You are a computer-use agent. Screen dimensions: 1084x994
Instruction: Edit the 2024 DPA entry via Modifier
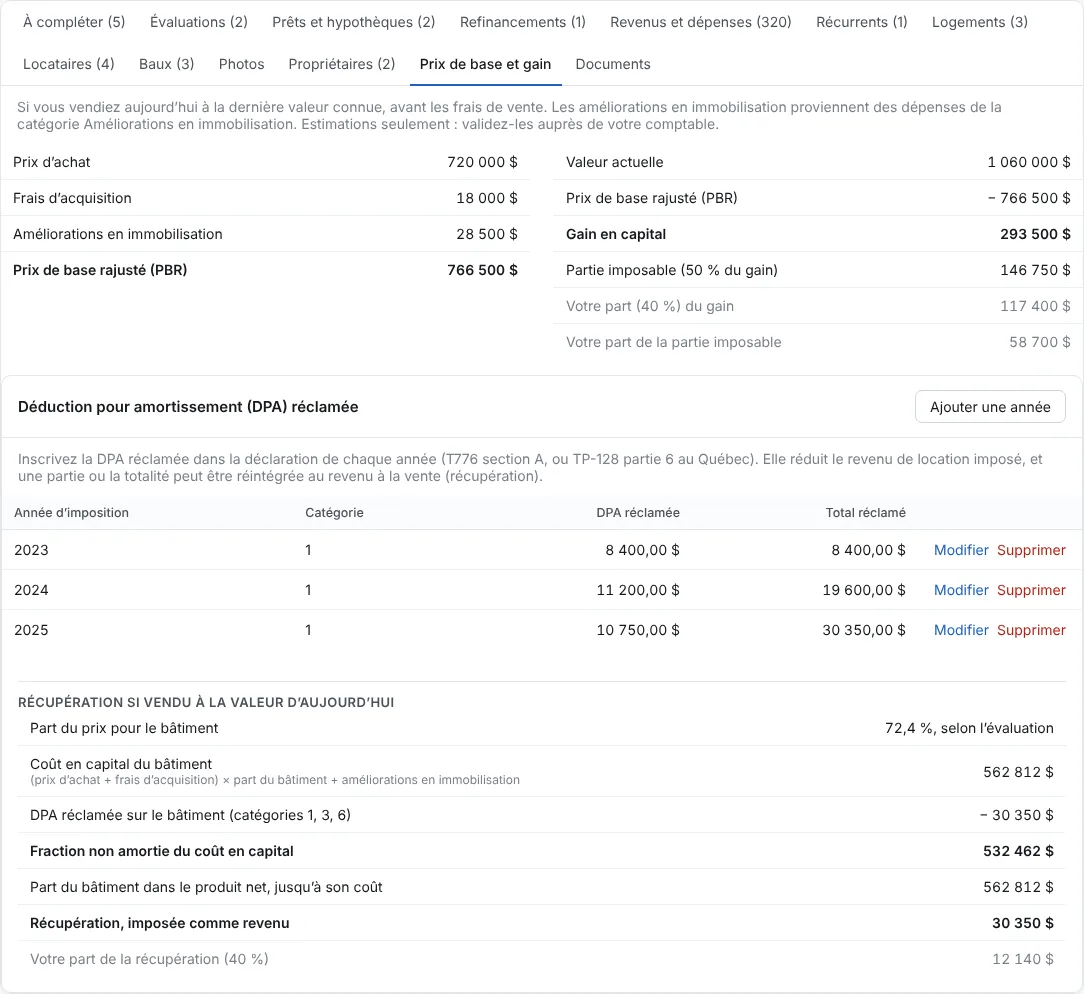pyautogui.click(x=961, y=590)
